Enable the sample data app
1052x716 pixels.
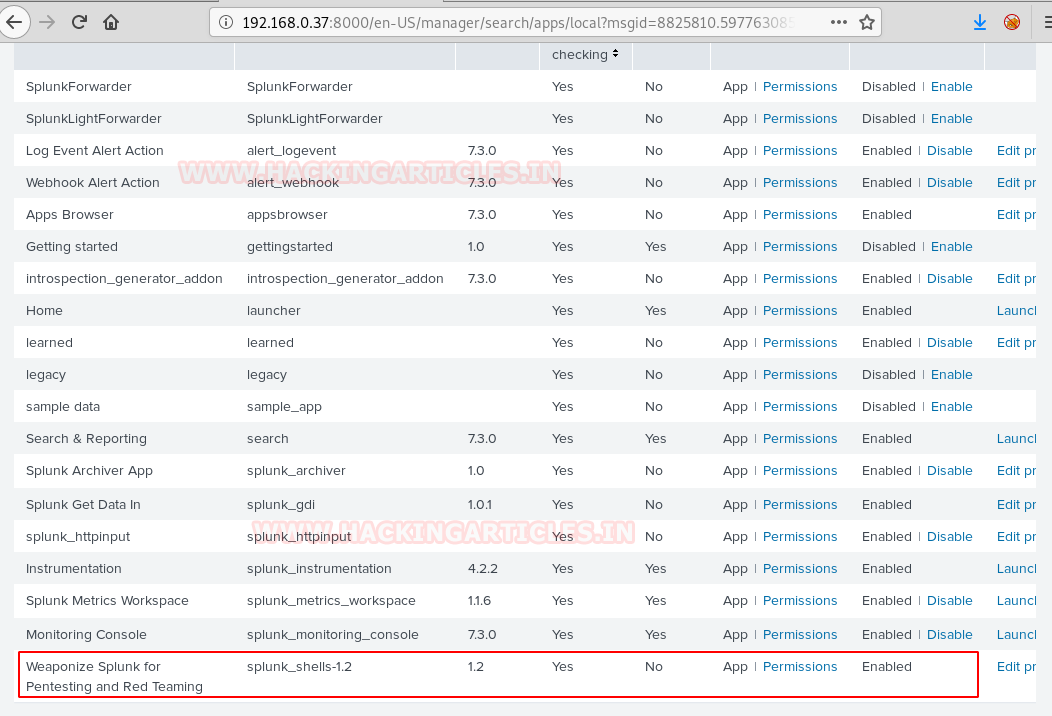coord(951,407)
